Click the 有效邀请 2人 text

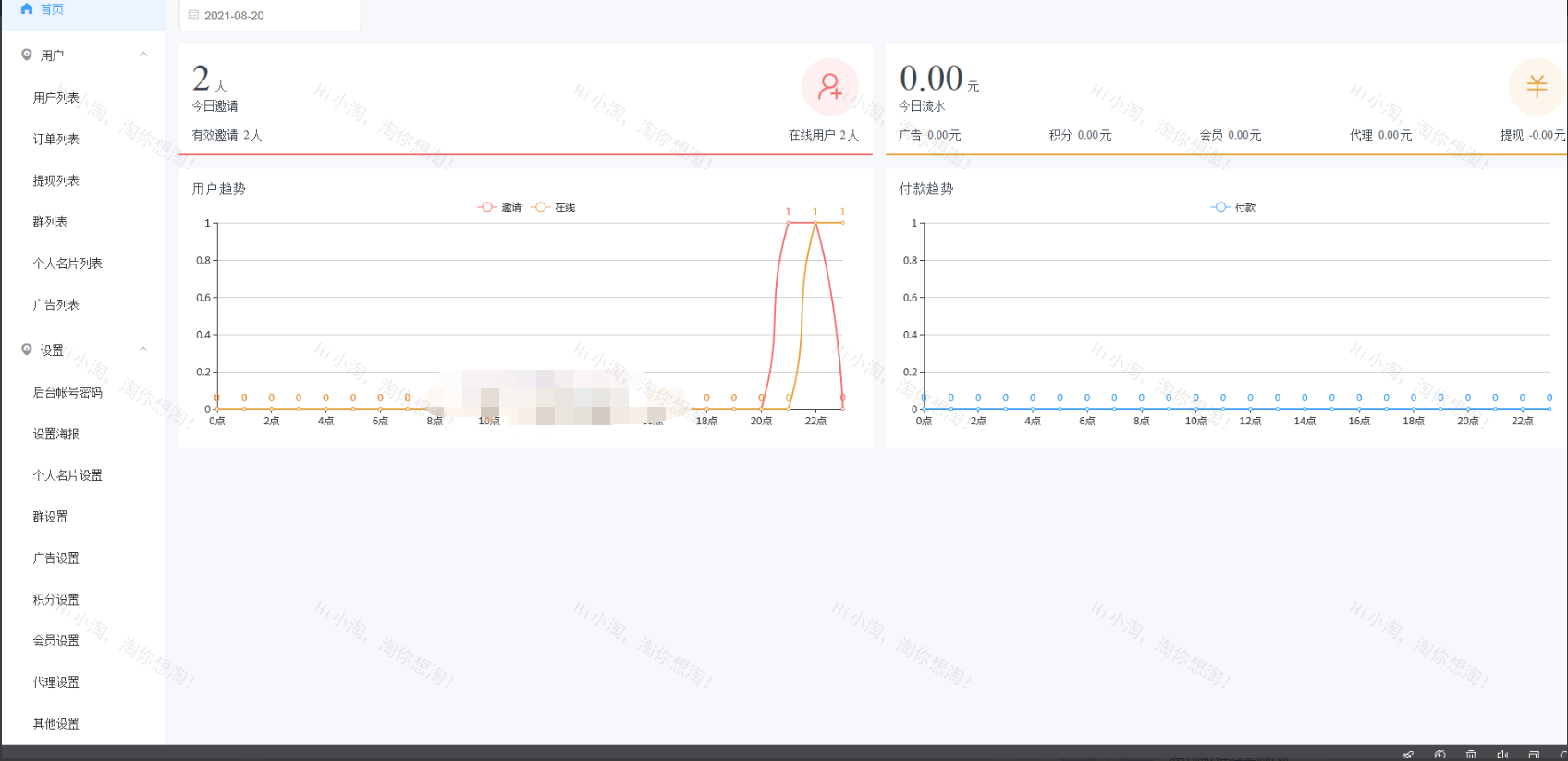(x=227, y=135)
